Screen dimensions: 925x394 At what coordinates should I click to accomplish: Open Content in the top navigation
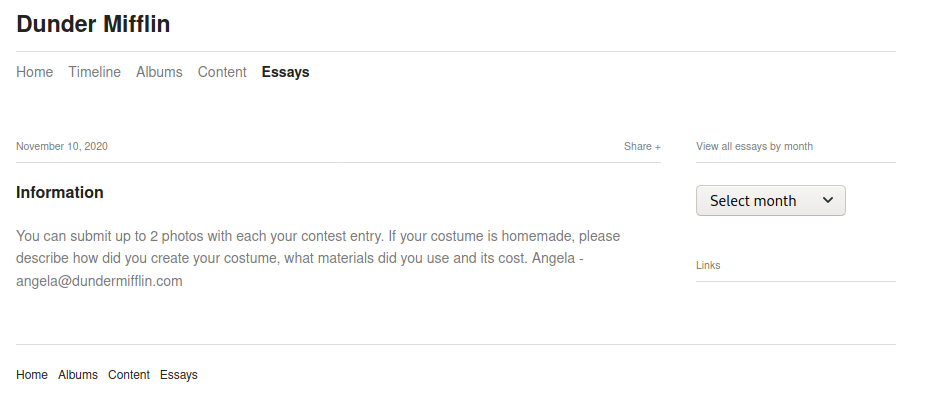click(222, 72)
